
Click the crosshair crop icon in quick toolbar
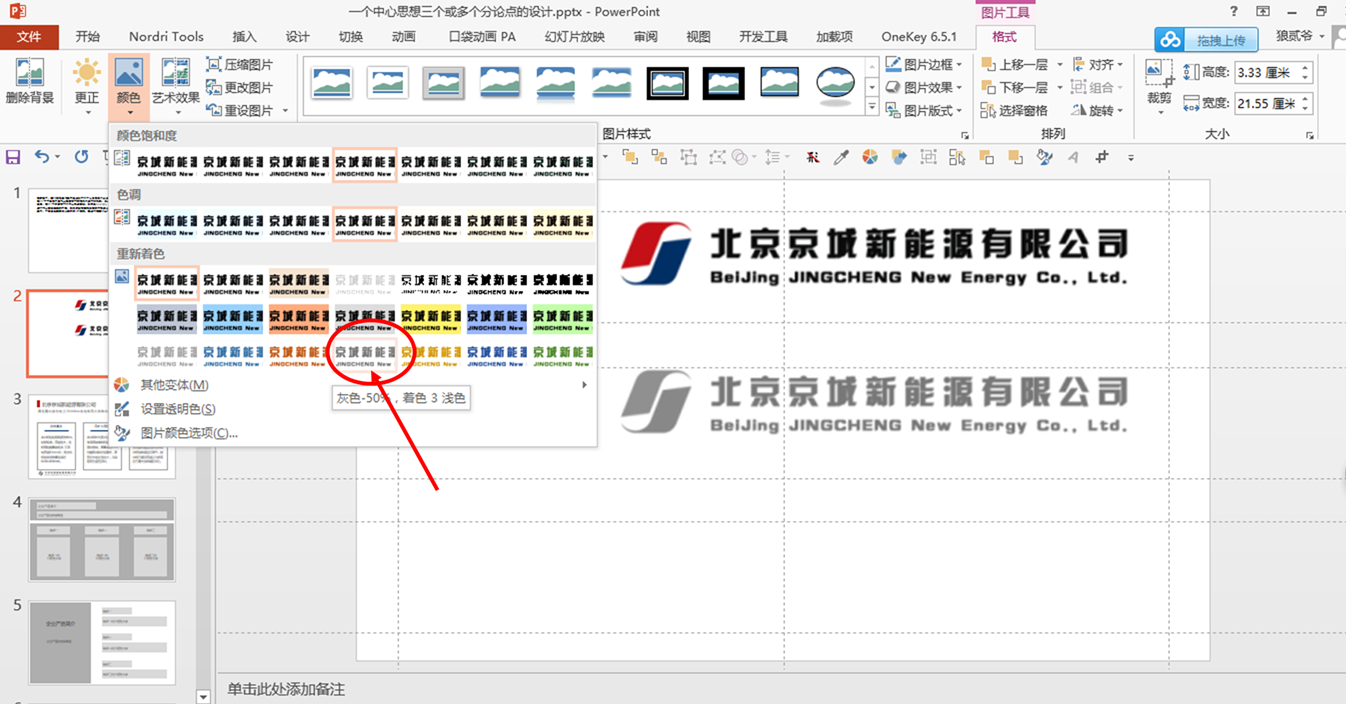1102,157
